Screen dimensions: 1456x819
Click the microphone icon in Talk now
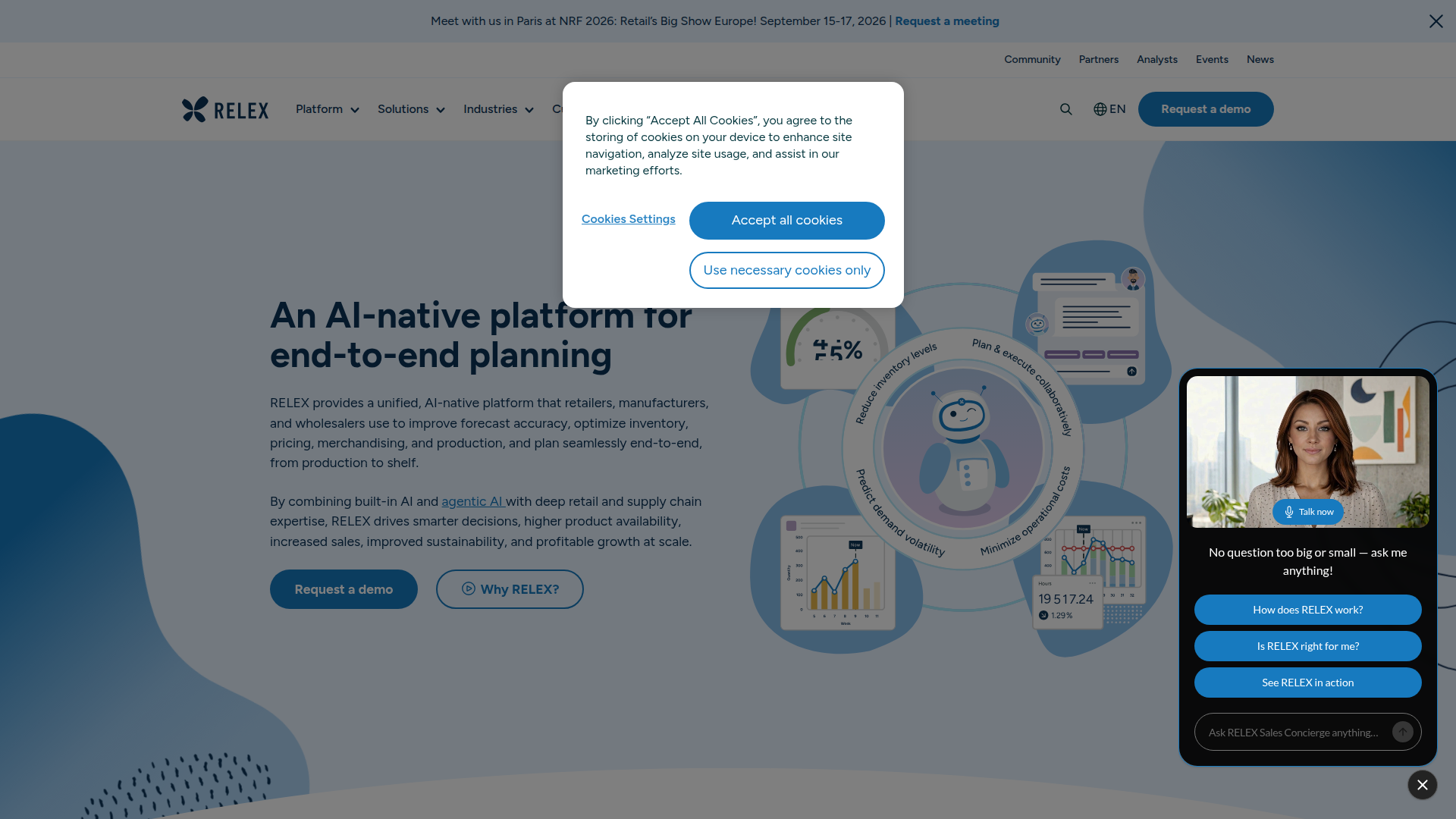(1289, 512)
